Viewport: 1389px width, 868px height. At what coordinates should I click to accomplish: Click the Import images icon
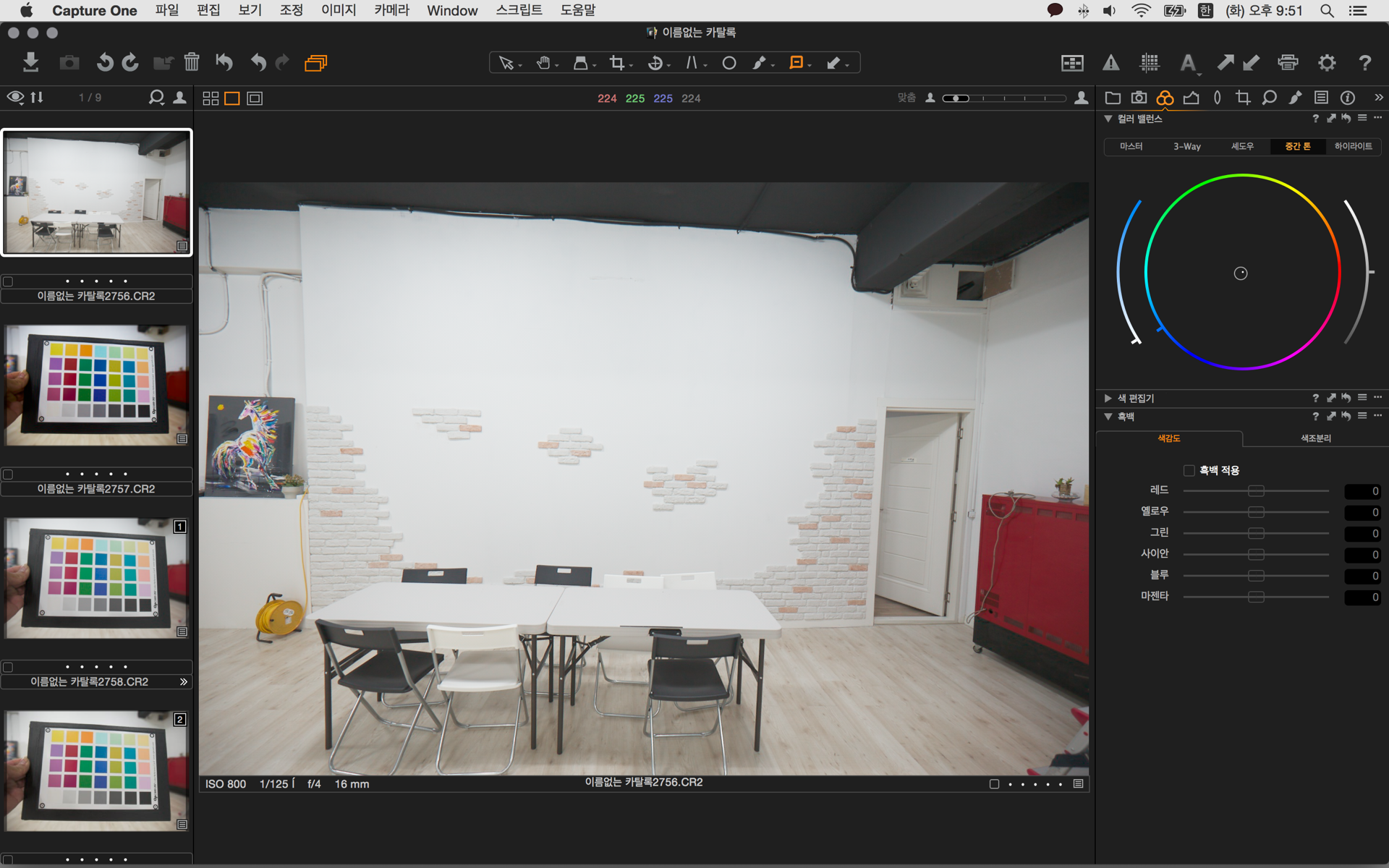30,63
